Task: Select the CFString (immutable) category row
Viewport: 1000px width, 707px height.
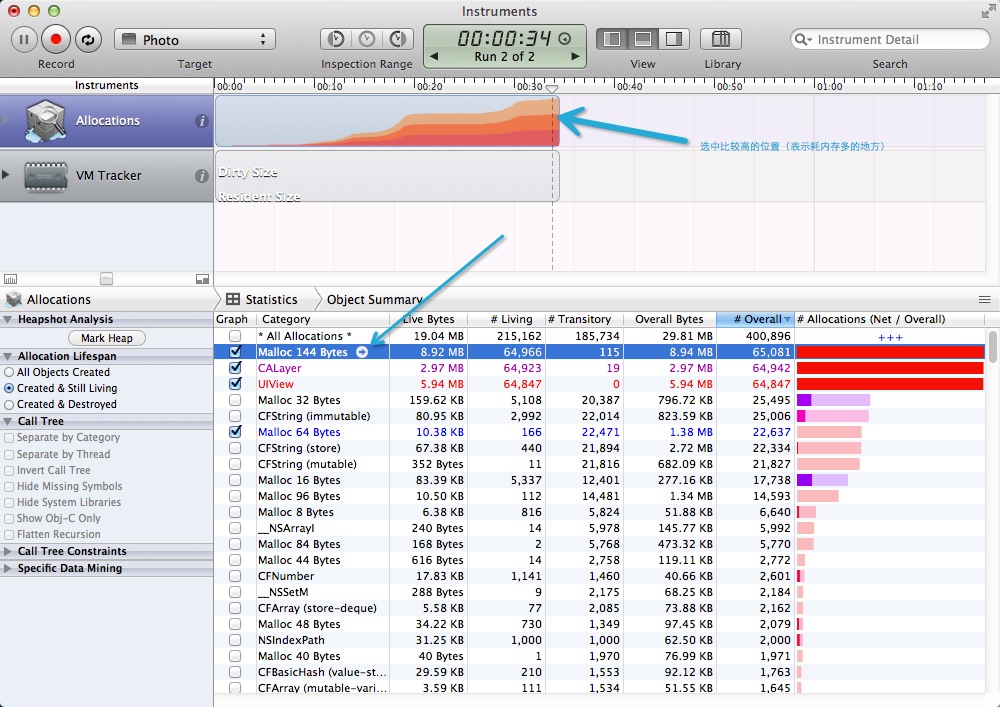Action: tap(599, 416)
